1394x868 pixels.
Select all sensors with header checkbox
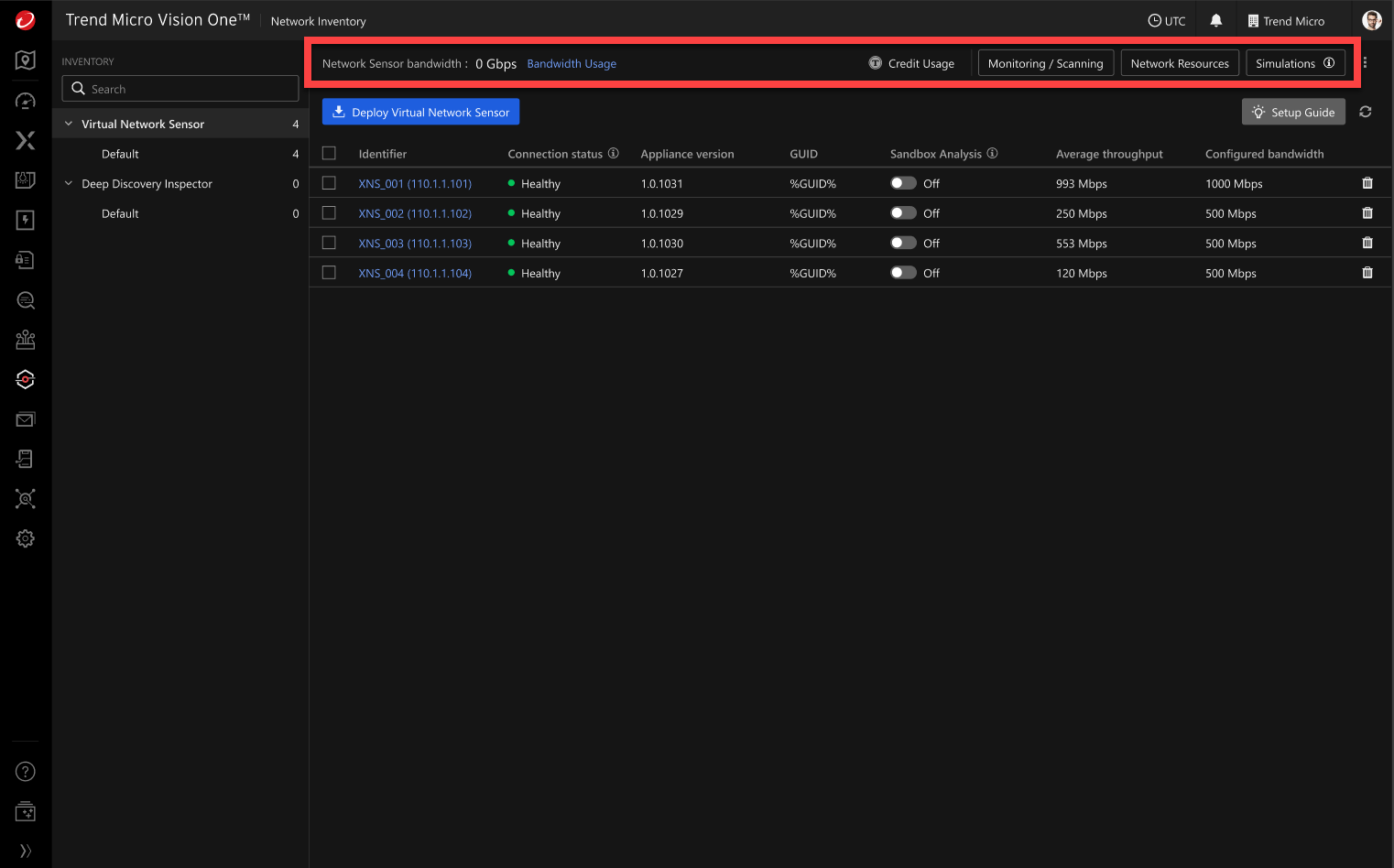click(329, 154)
